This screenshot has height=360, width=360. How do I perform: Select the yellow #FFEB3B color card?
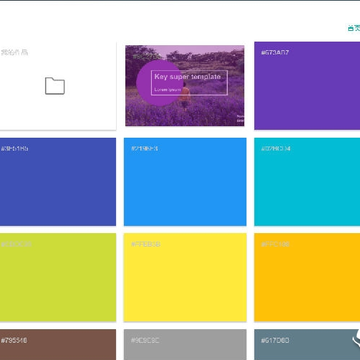(185, 277)
